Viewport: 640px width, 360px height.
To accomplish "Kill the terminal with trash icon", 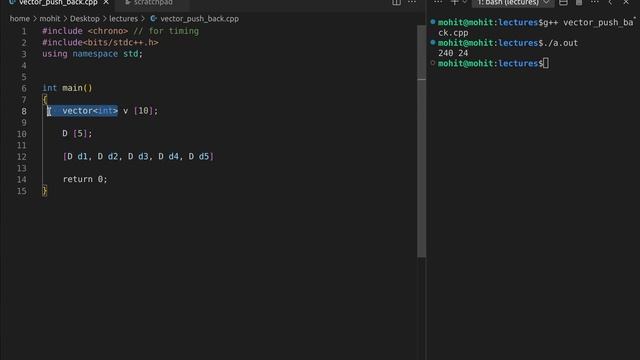I will click(579, 2).
